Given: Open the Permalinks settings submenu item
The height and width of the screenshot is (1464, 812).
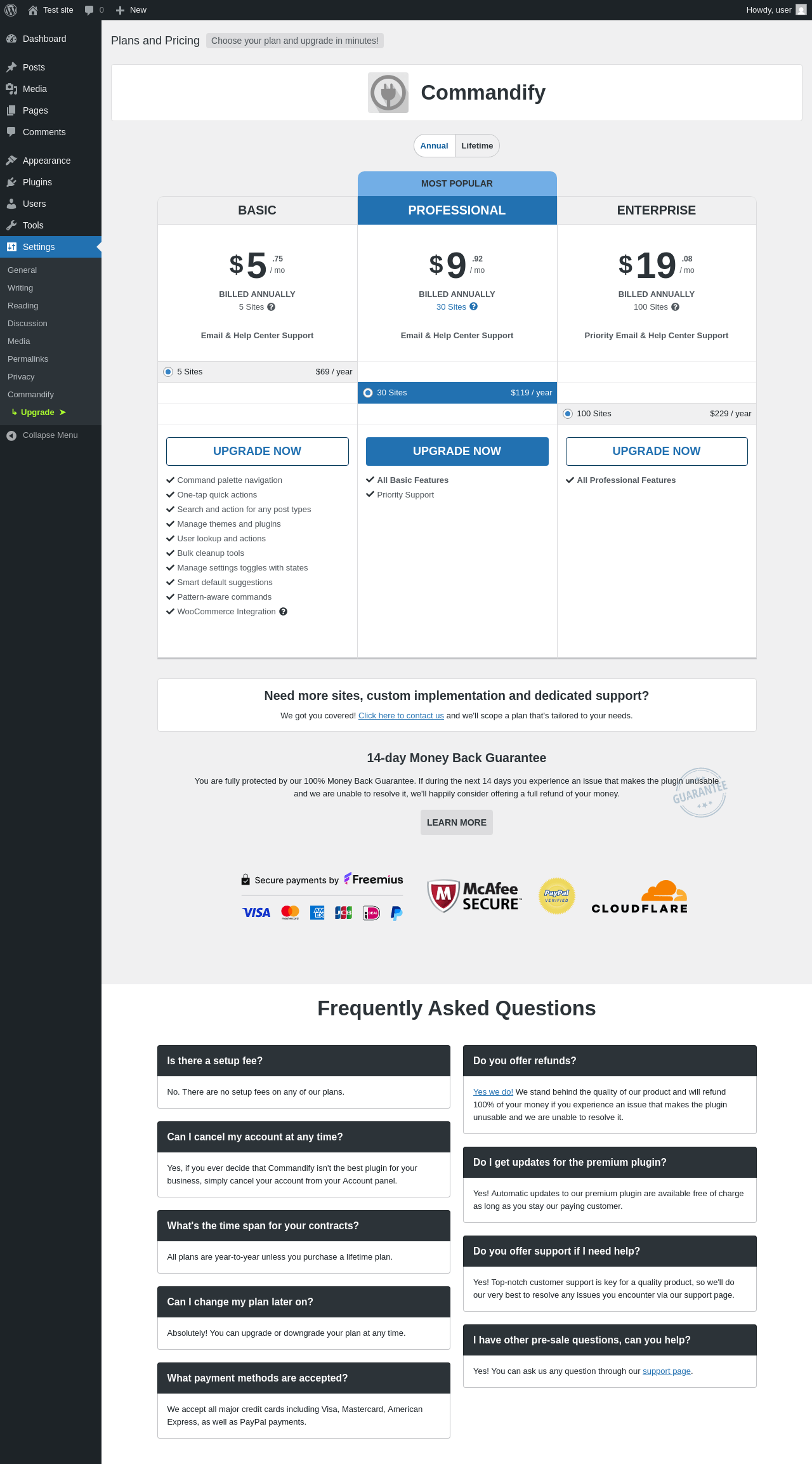Looking at the screenshot, I should [x=28, y=359].
